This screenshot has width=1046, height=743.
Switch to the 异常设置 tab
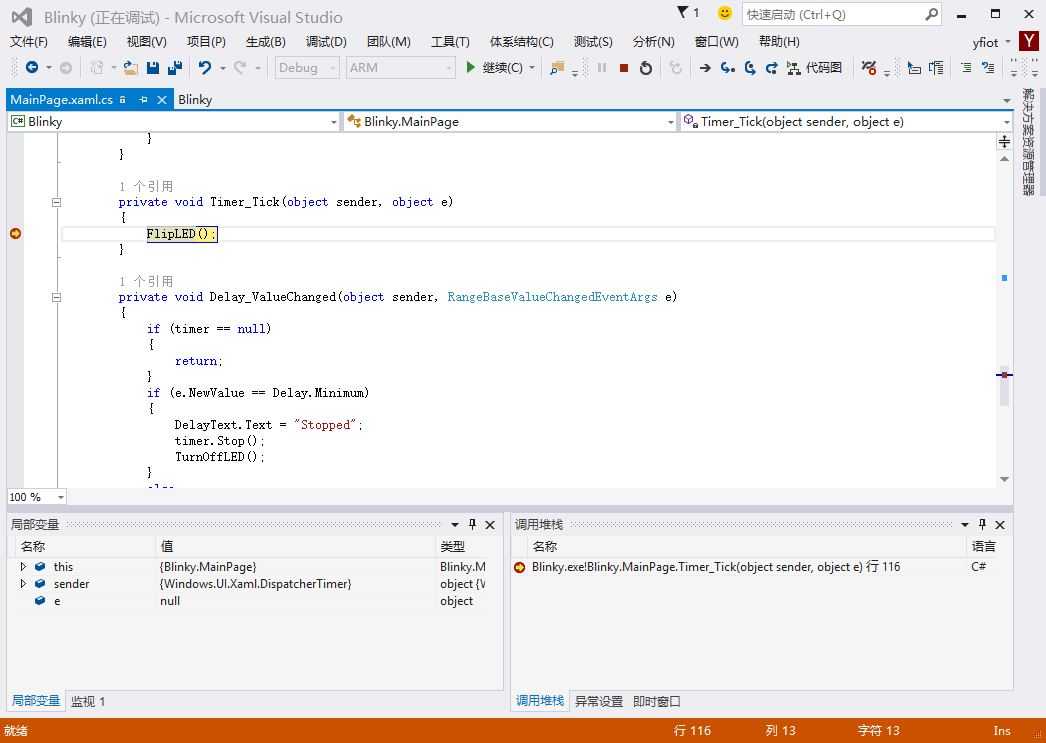(x=598, y=701)
